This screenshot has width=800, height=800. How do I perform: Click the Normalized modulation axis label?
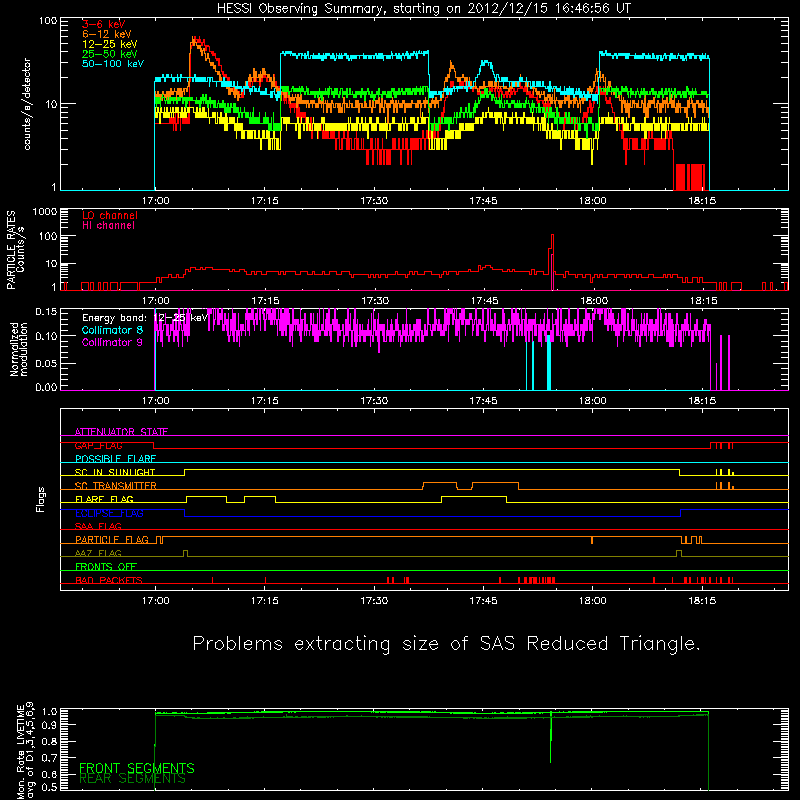click(18, 349)
